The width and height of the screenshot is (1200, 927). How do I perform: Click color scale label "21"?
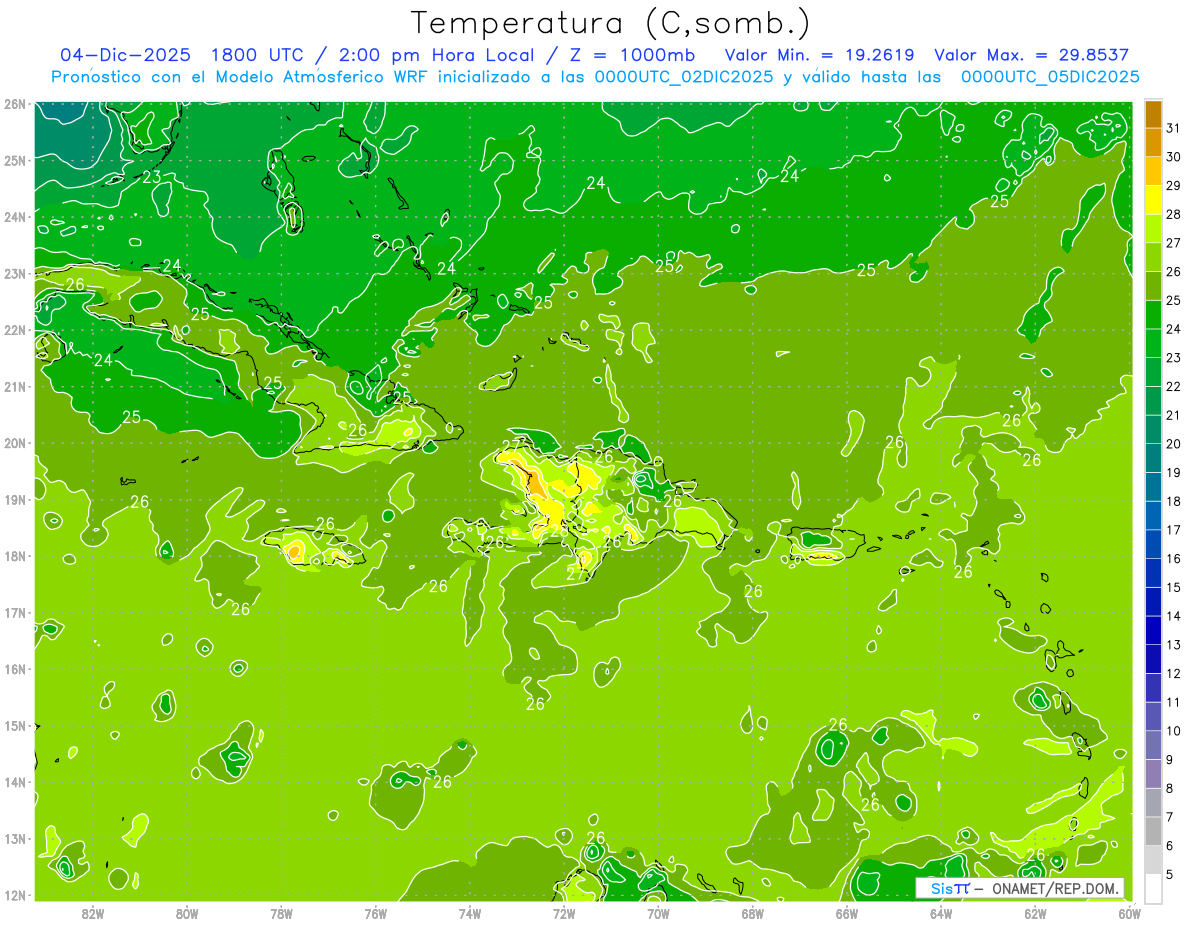(x=1174, y=415)
